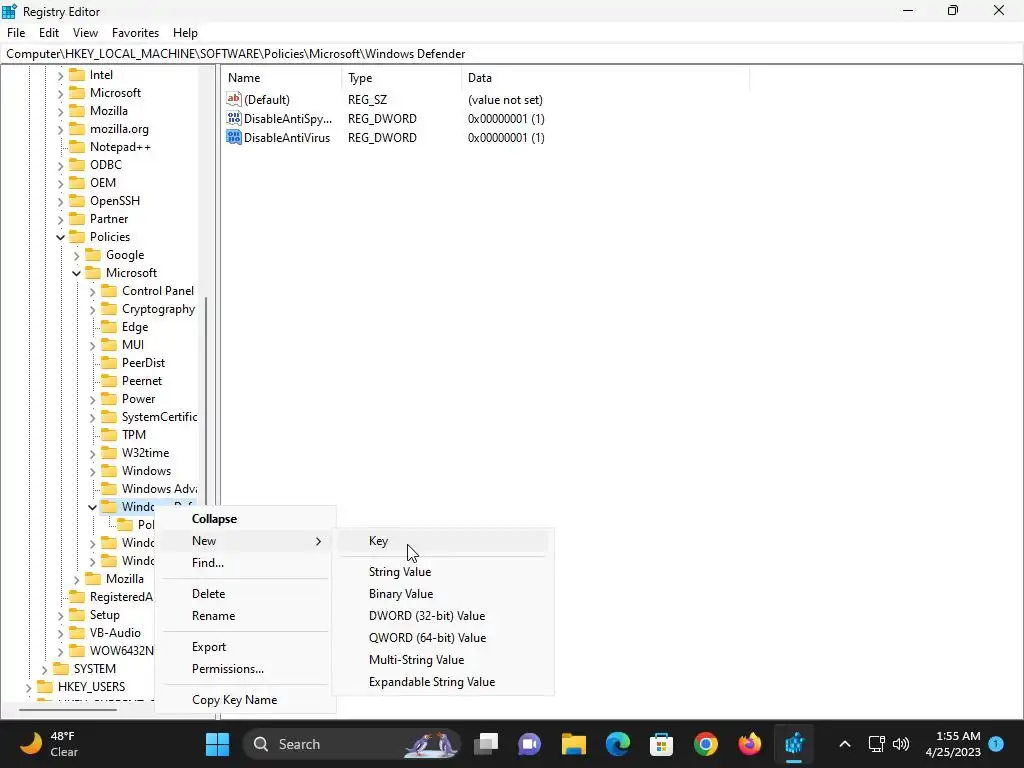Screen dimensions: 1024x768
Task: Select the OpenSSH key folder icon
Action: [x=77, y=200]
